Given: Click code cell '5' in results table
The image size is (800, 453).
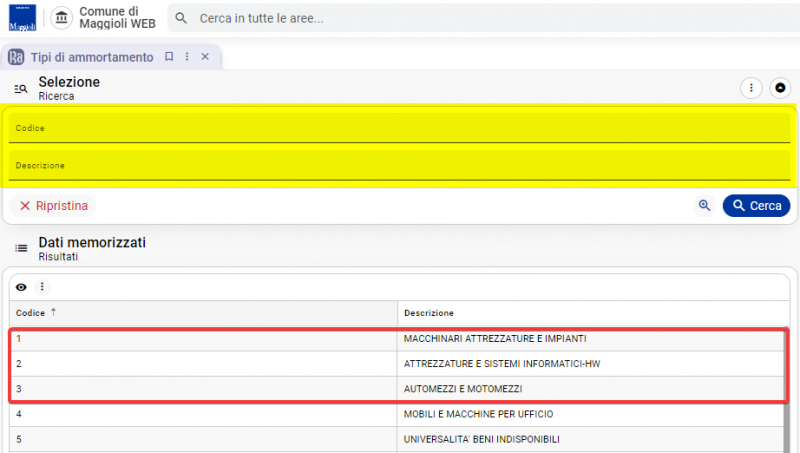Looking at the screenshot, I should (203, 439).
